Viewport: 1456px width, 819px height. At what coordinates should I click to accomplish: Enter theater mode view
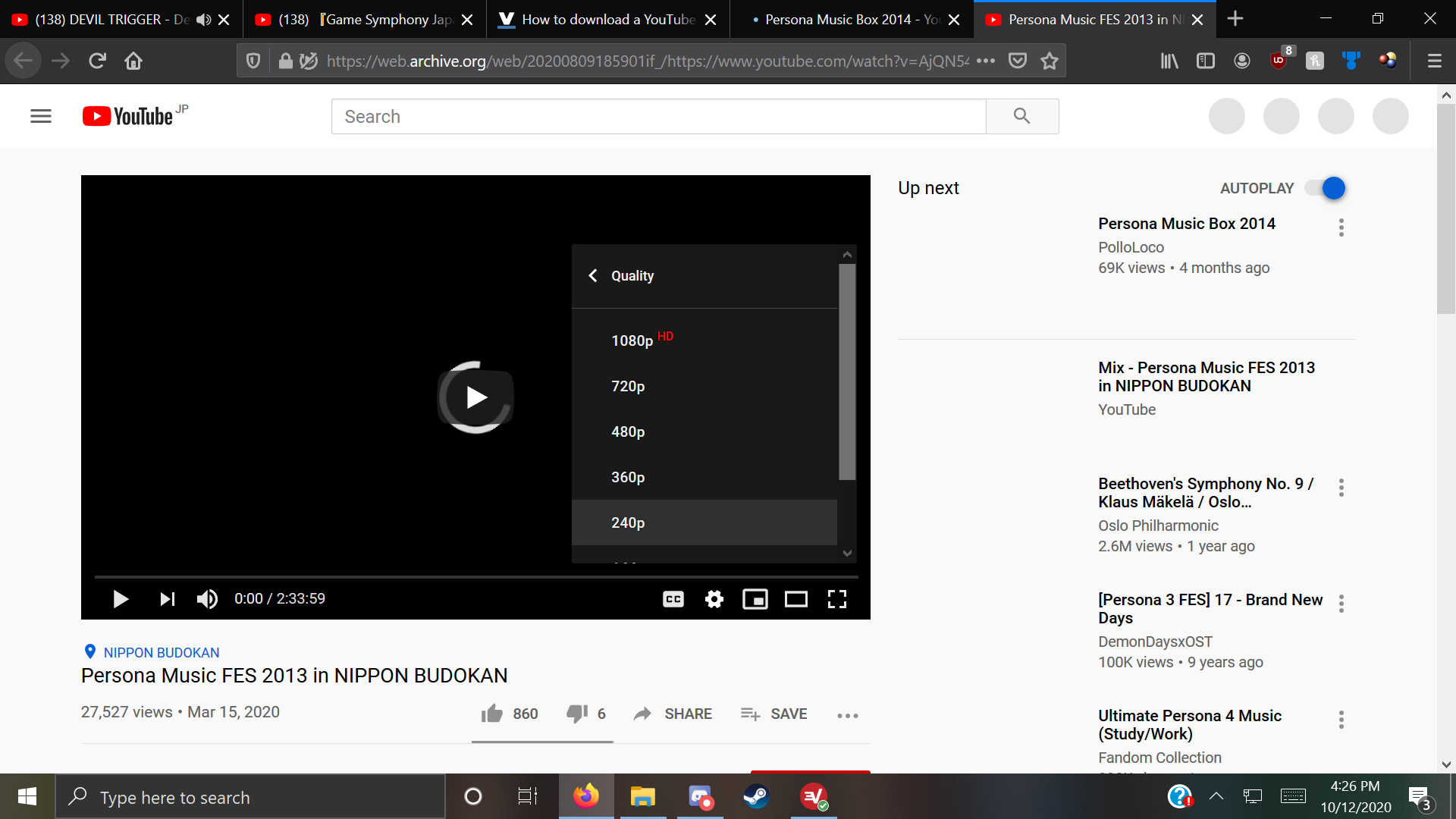click(x=795, y=599)
